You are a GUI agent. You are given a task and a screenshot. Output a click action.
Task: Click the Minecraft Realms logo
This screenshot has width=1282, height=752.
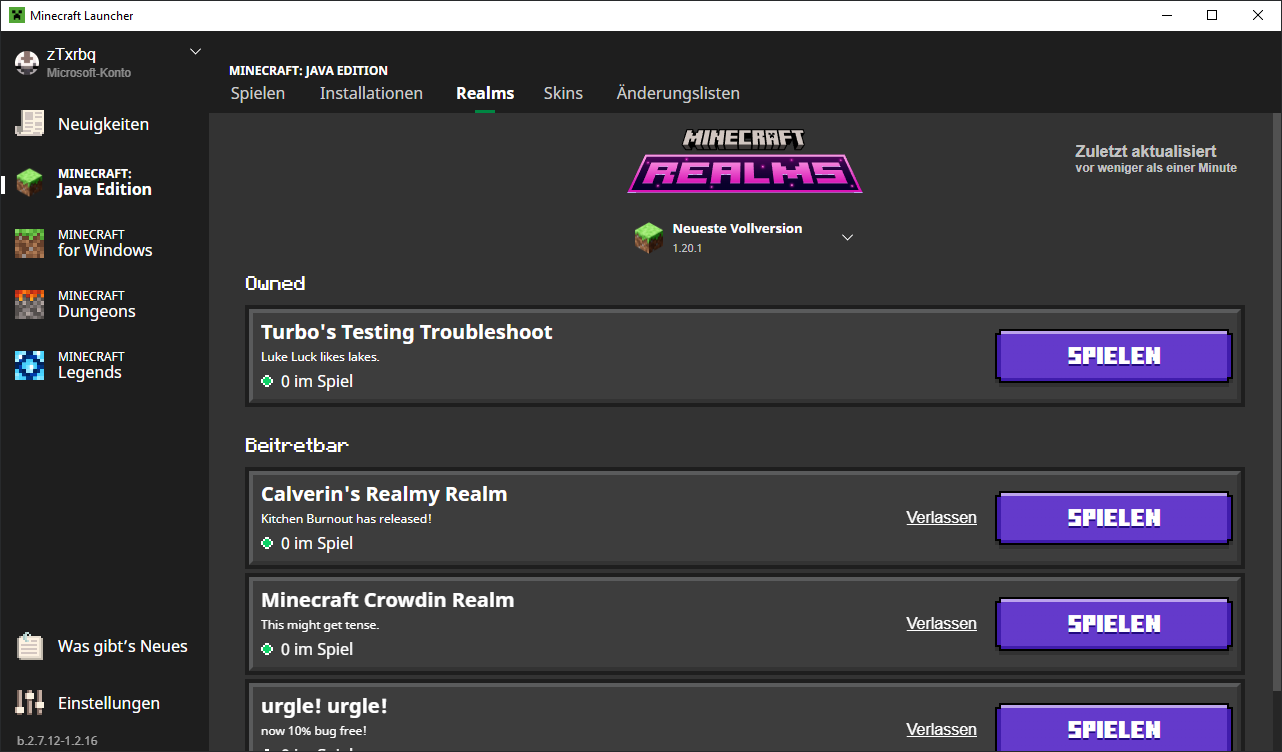745,160
